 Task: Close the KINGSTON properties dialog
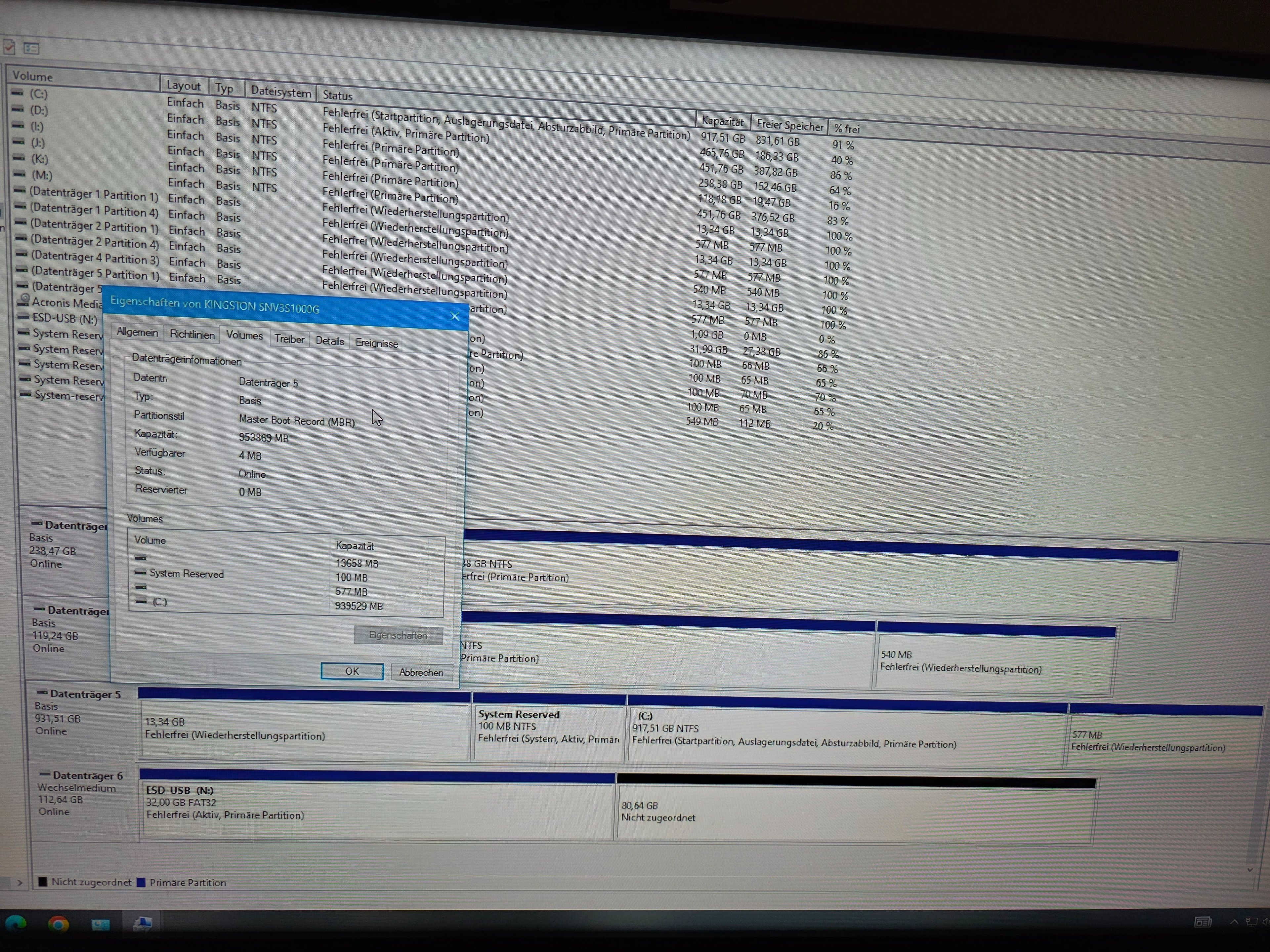coord(454,316)
